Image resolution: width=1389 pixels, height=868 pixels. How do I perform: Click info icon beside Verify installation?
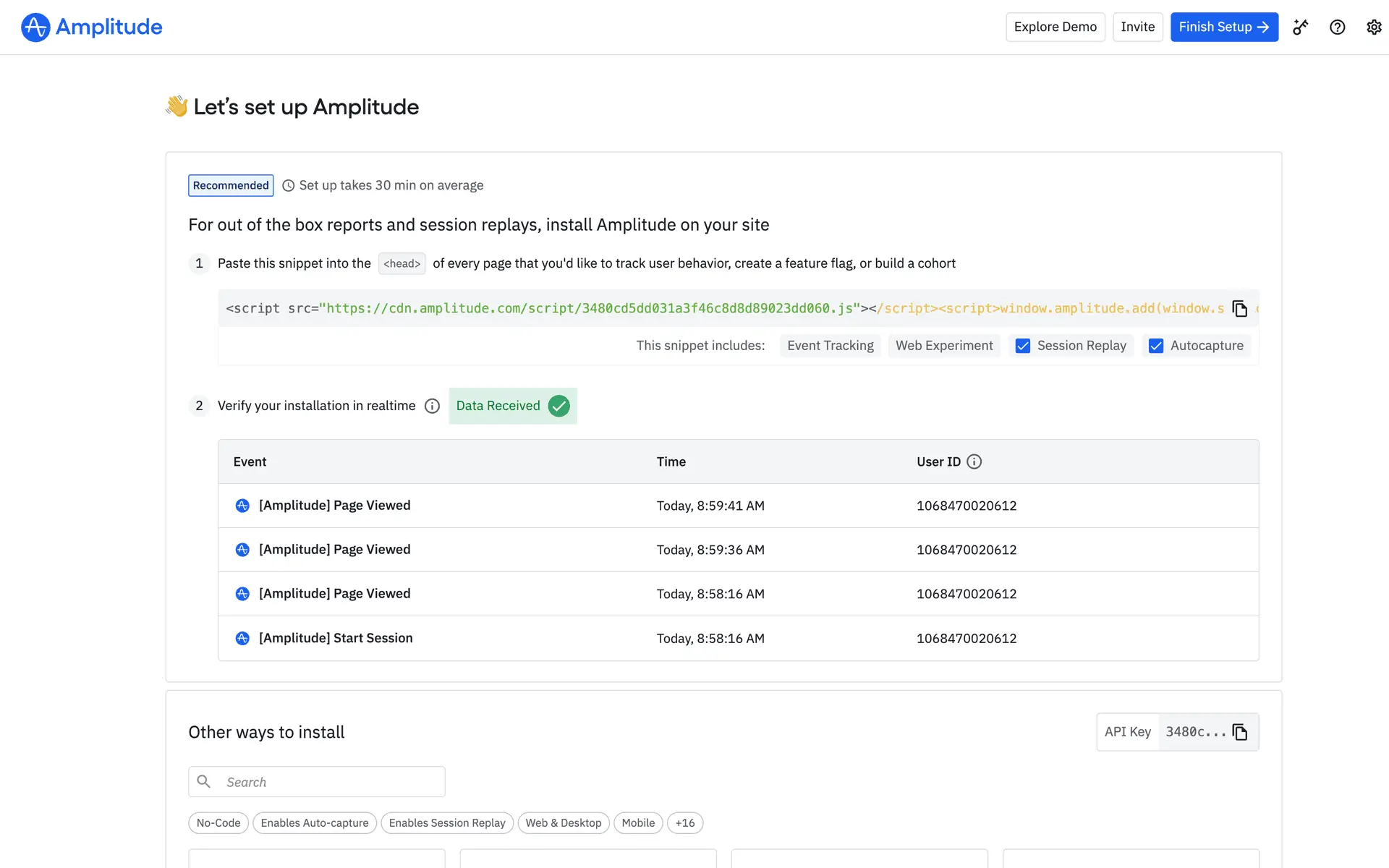(x=432, y=406)
